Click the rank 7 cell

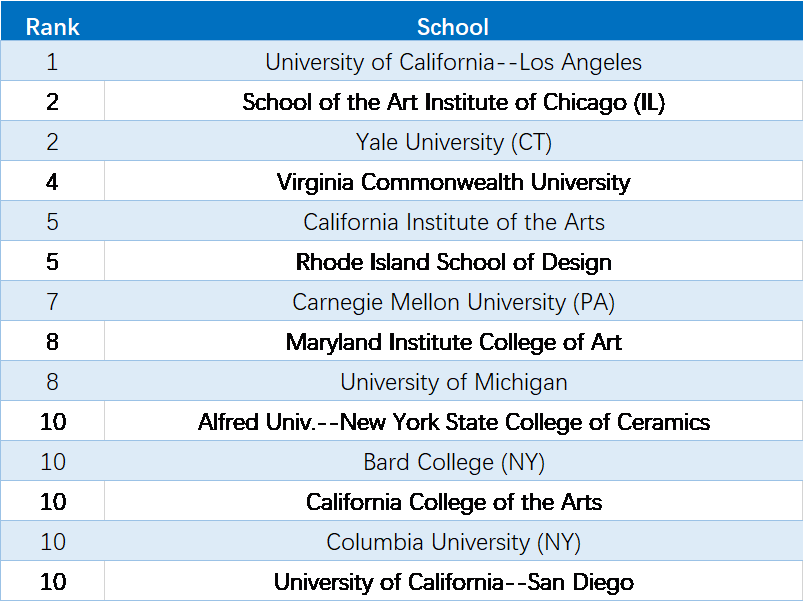click(x=52, y=302)
